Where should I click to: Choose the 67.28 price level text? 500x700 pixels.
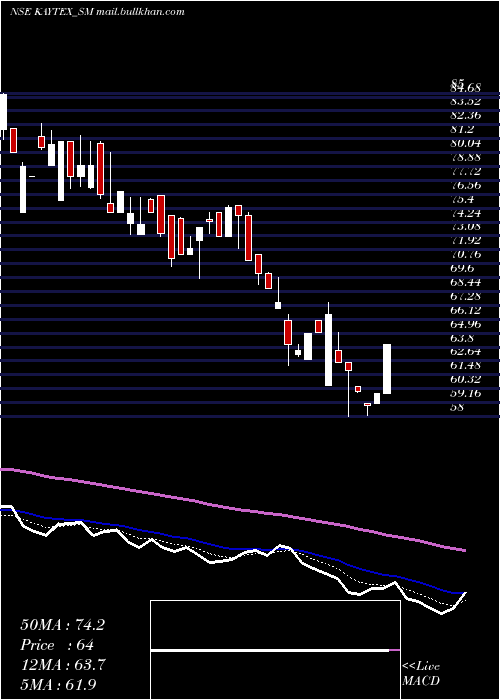466,296
